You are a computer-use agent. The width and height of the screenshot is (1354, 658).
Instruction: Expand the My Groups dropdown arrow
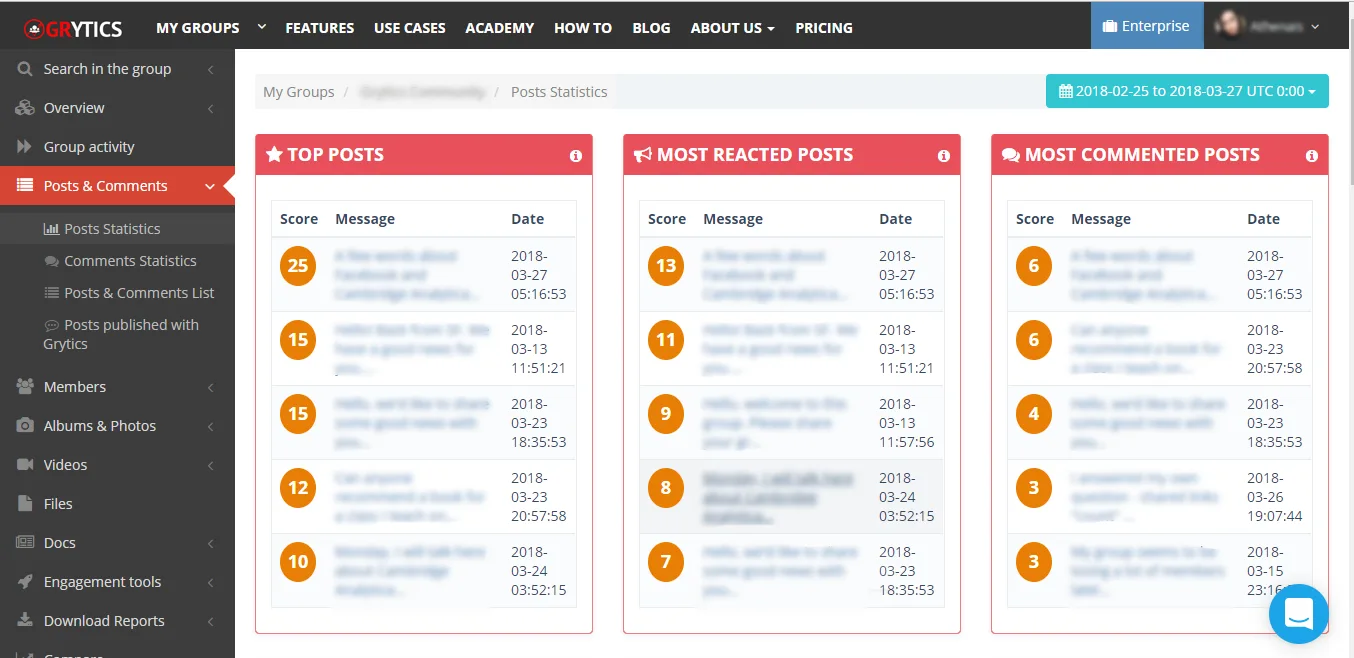pyautogui.click(x=262, y=27)
